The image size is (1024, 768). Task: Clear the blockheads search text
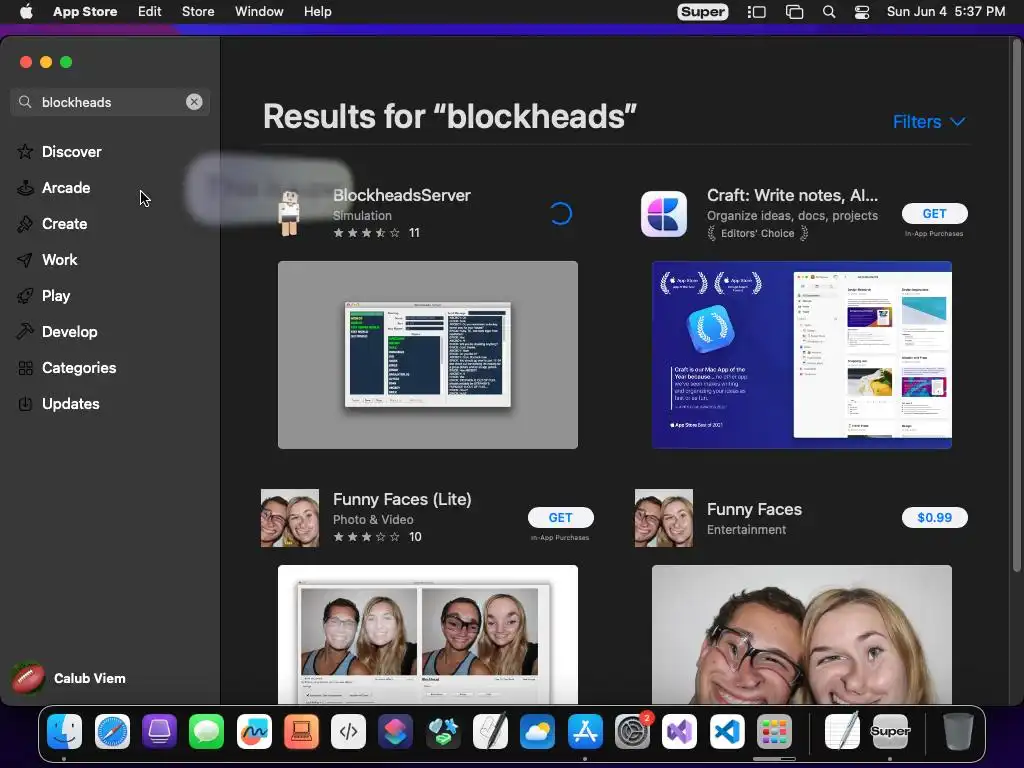(194, 102)
